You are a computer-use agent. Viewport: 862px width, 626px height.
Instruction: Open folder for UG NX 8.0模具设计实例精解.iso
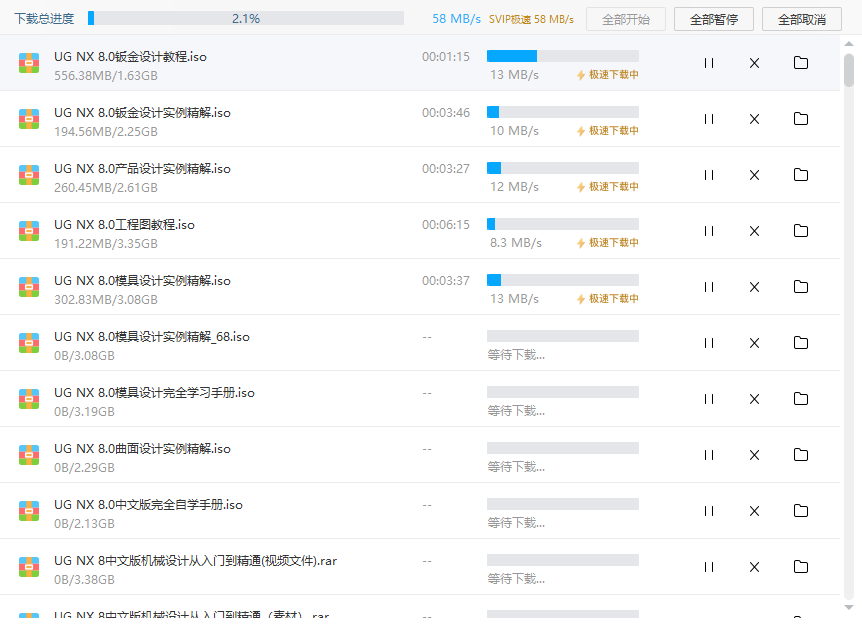(x=801, y=287)
